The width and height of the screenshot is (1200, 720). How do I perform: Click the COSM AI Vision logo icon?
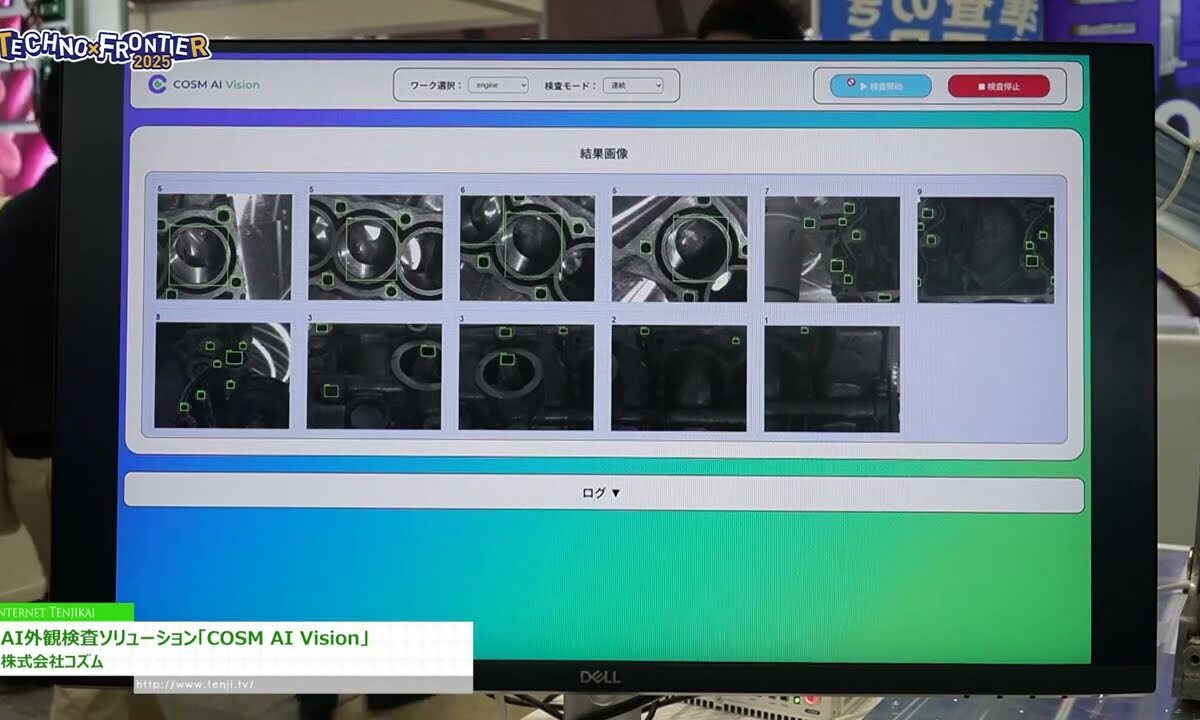coord(157,84)
